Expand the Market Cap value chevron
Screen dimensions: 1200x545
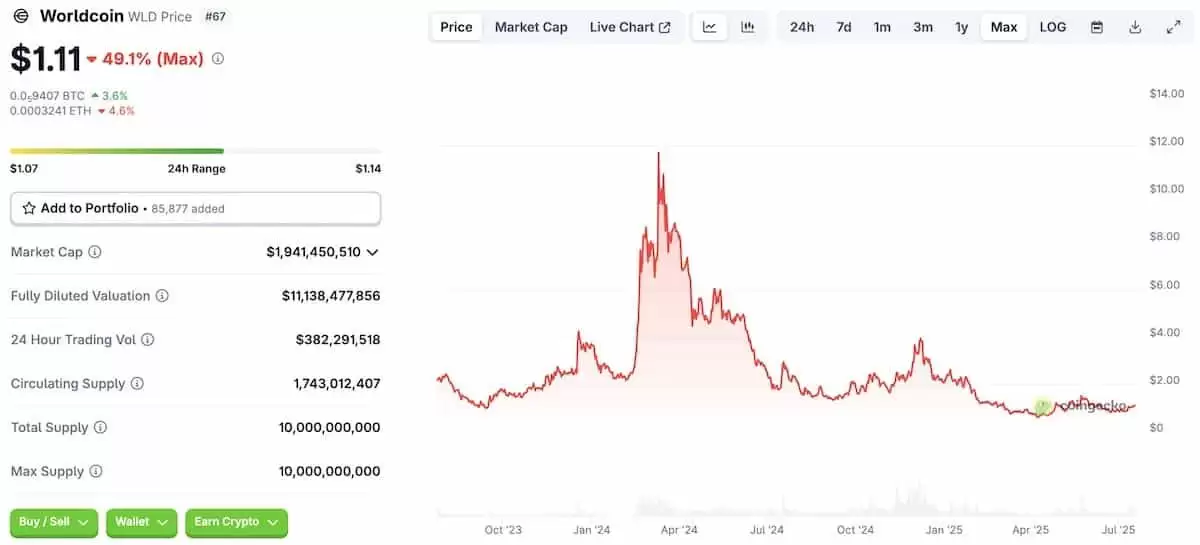(x=372, y=252)
